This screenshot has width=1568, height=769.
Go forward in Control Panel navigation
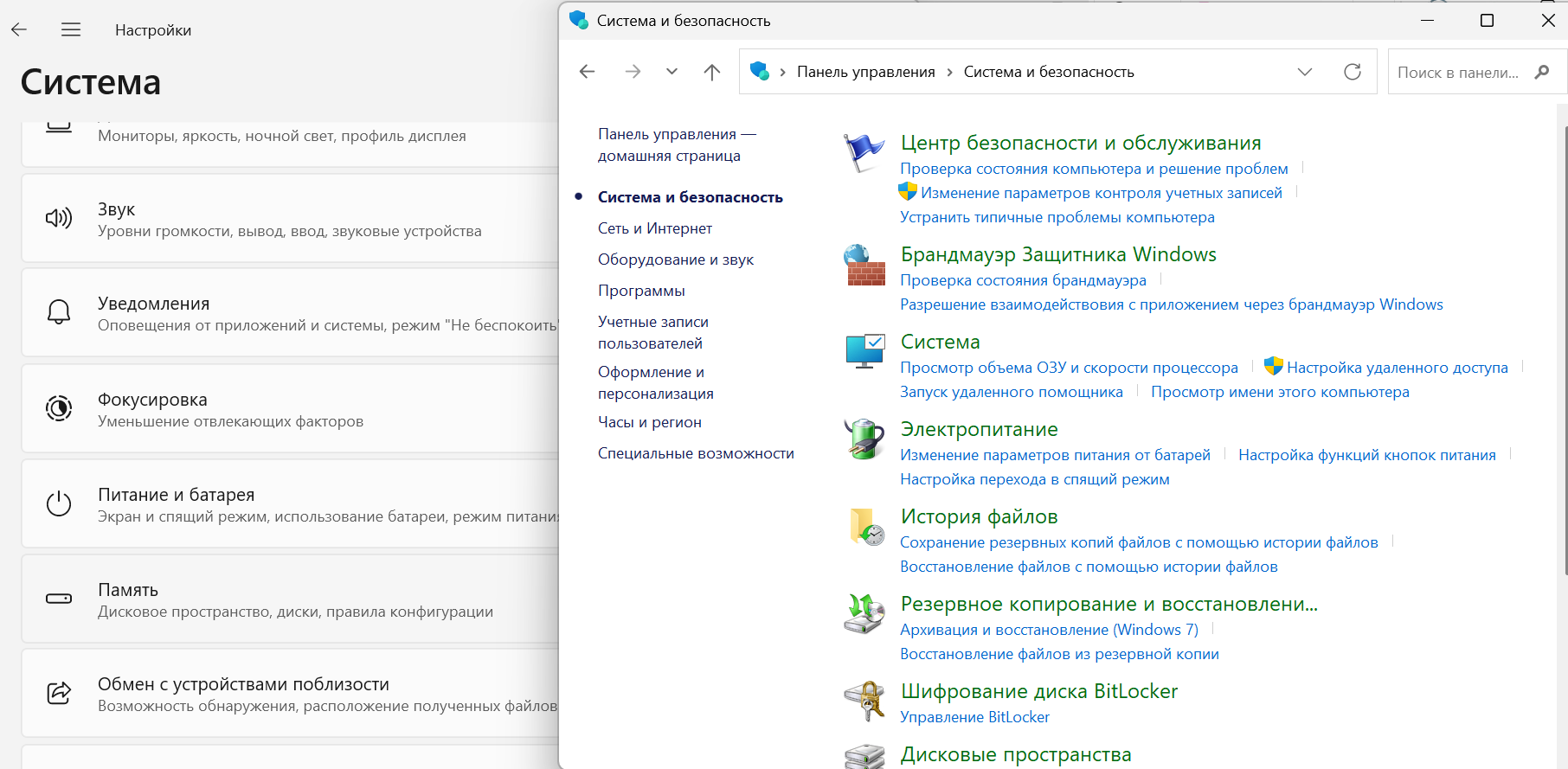633,72
